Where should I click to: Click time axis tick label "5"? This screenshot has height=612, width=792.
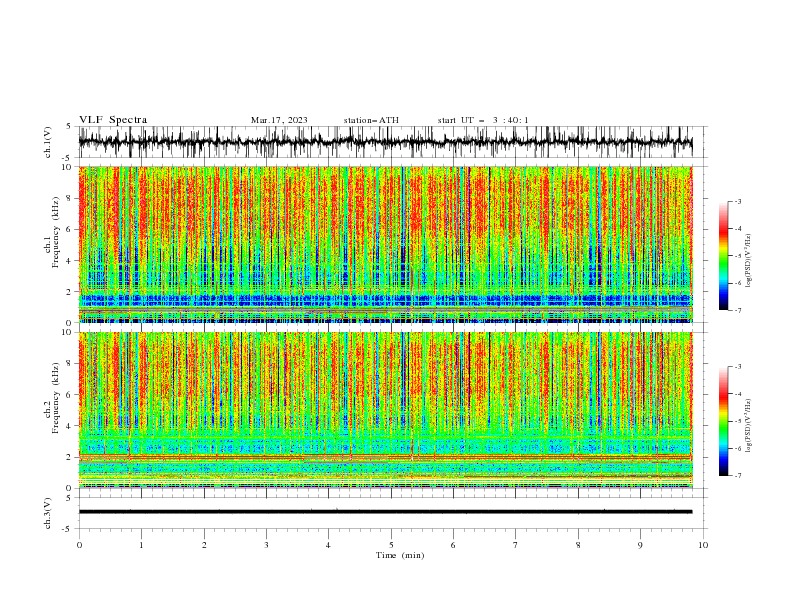(391, 545)
